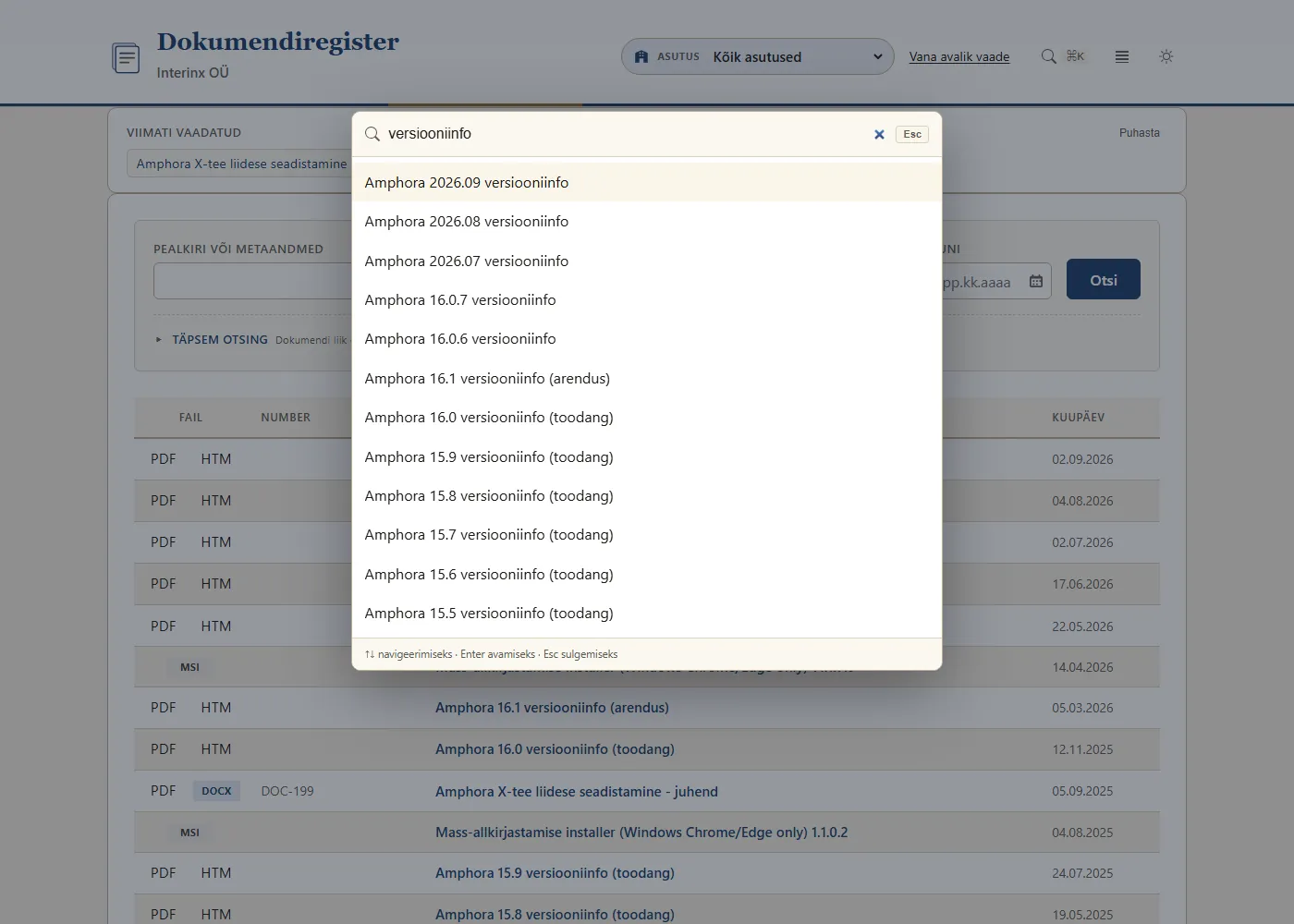Open table link Amphora 16.1 versiooniinfo (arendus)
1294x924 pixels.
(x=552, y=707)
